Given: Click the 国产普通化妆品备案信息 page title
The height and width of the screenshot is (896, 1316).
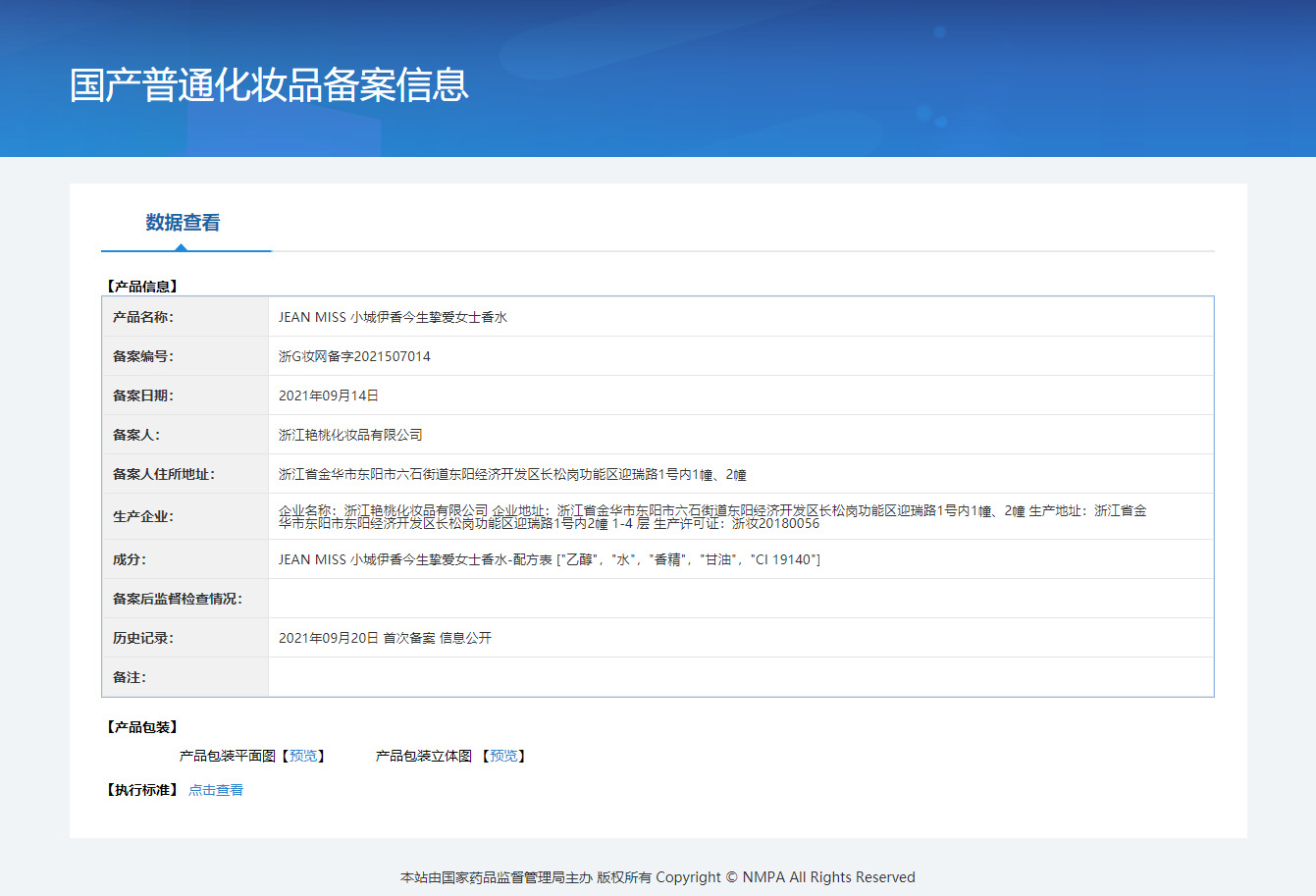Looking at the screenshot, I should click(x=270, y=85).
